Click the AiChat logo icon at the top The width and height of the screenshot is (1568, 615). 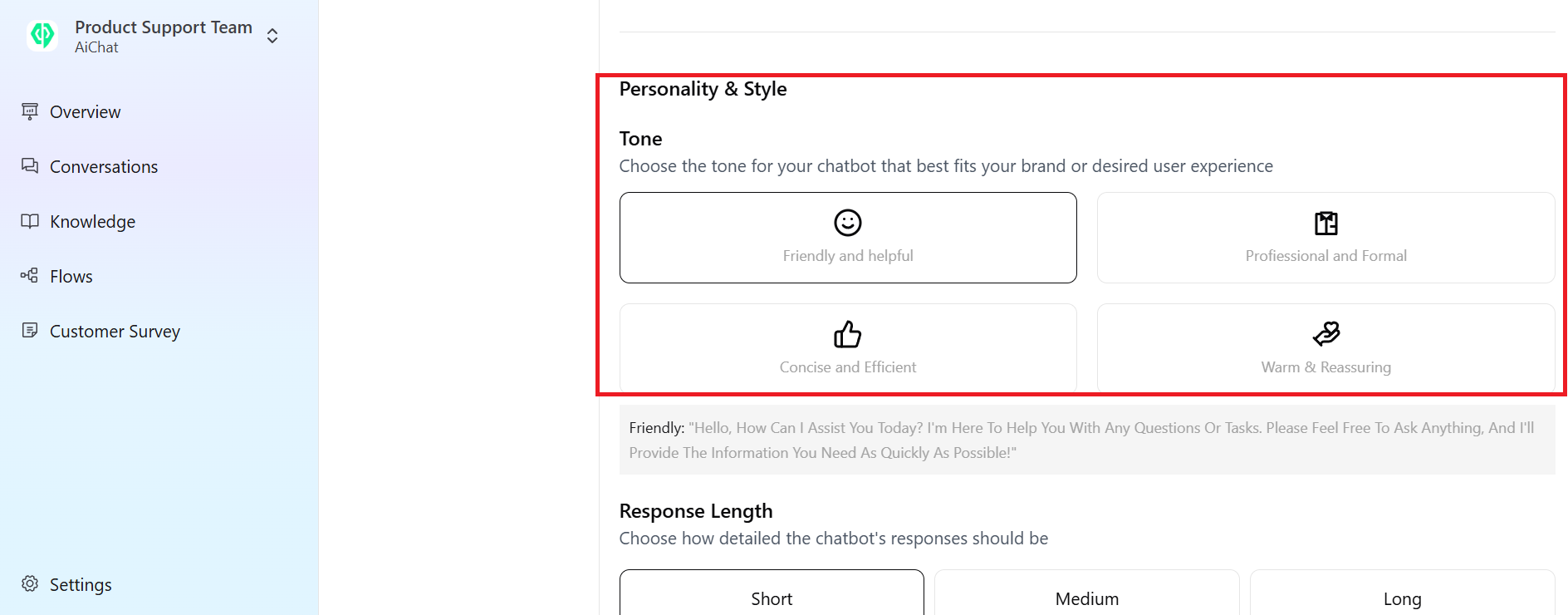pos(42,36)
